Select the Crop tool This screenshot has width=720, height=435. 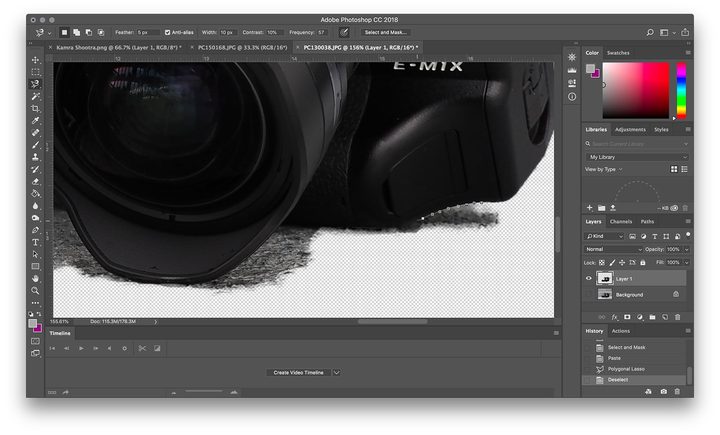click(35, 108)
